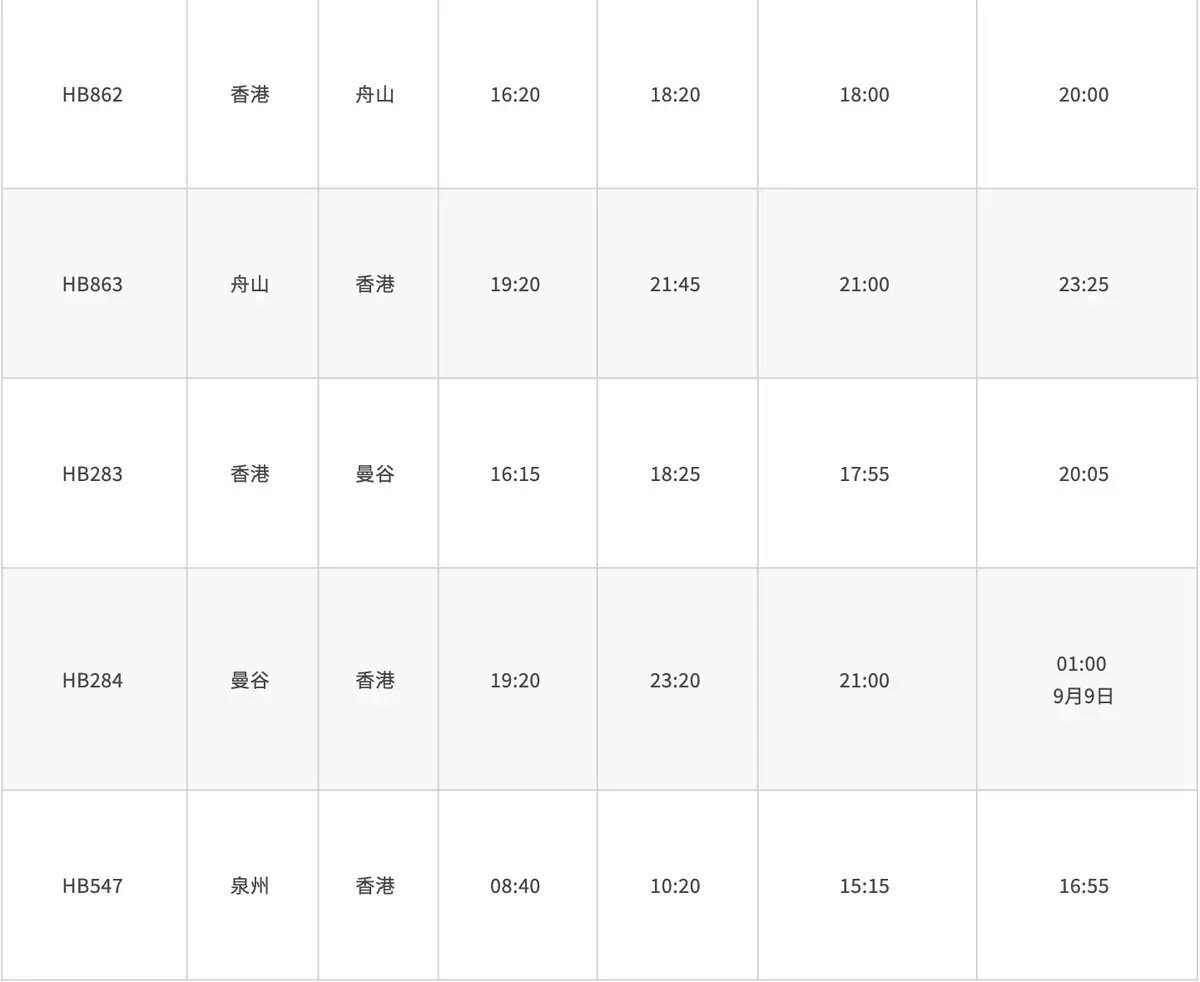Select the 08:40 time in HB547 row
The height and width of the screenshot is (982, 1200).
click(515, 886)
